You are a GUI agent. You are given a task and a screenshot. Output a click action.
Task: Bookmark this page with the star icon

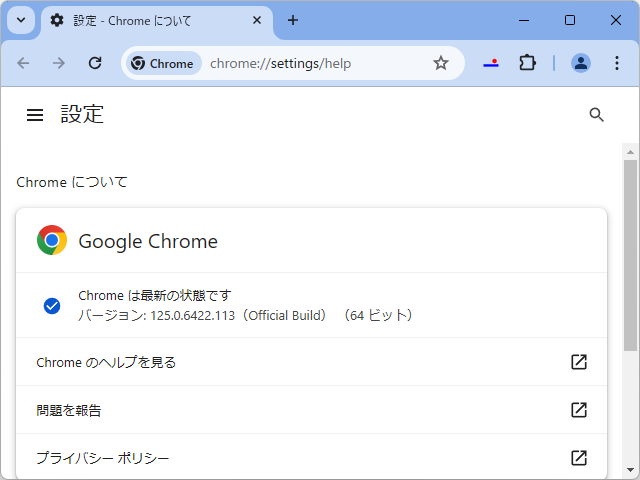click(x=440, y=63)
